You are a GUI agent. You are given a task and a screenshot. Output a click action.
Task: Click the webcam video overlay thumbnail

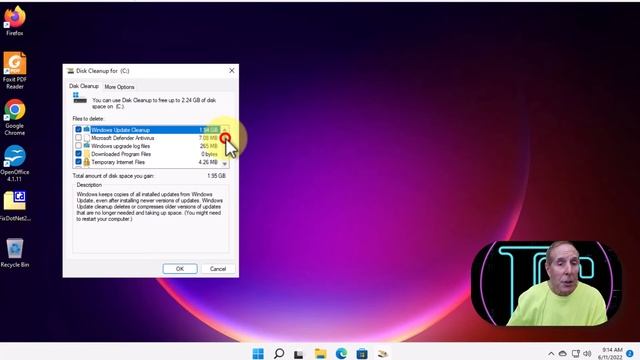546,283
